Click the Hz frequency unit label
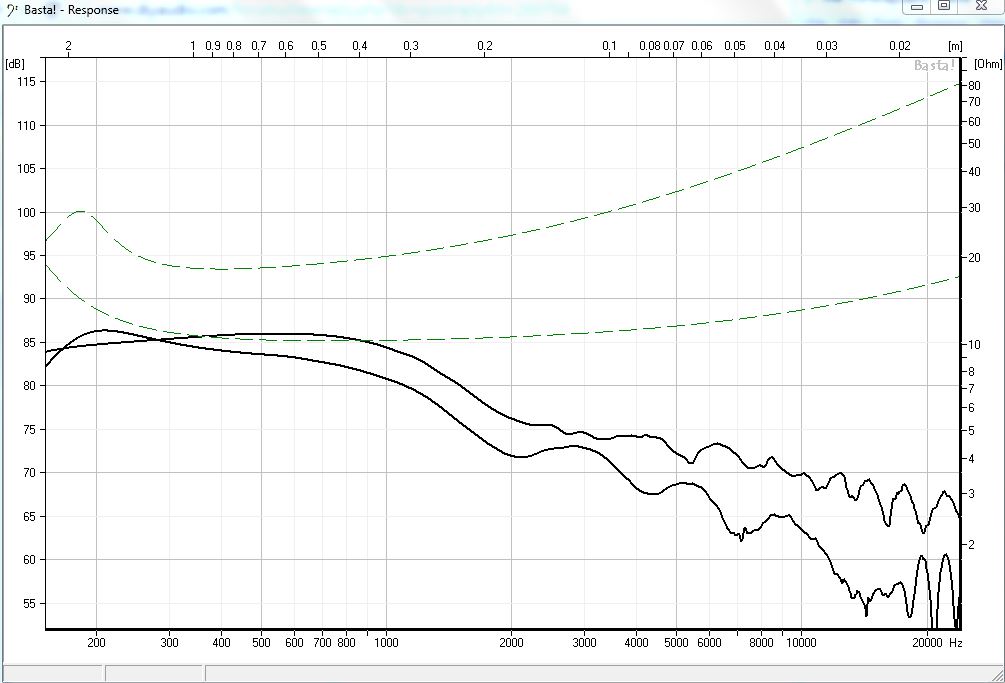Viewport: 1005px width, 683px height. pos(955,642)
